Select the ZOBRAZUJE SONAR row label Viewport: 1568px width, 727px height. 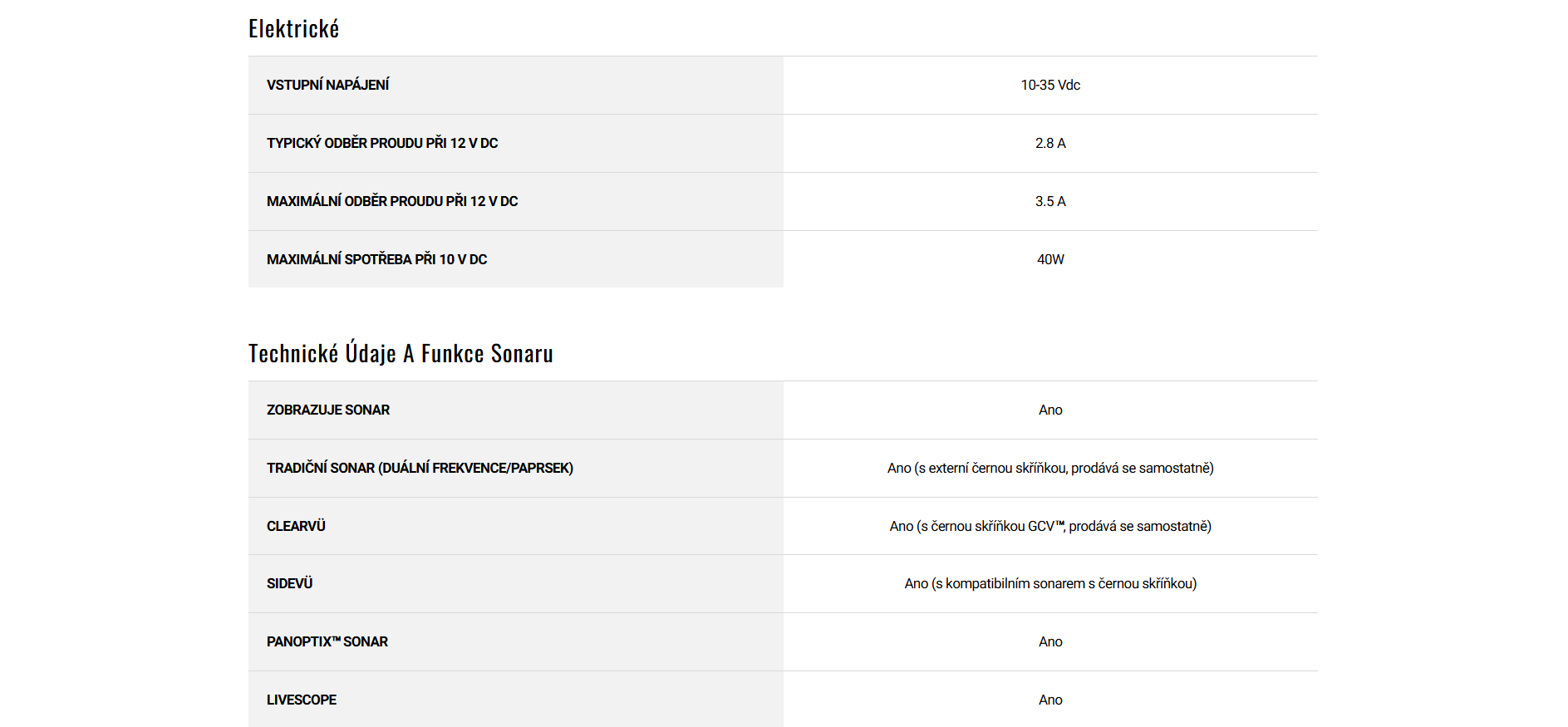pos(328,410)
